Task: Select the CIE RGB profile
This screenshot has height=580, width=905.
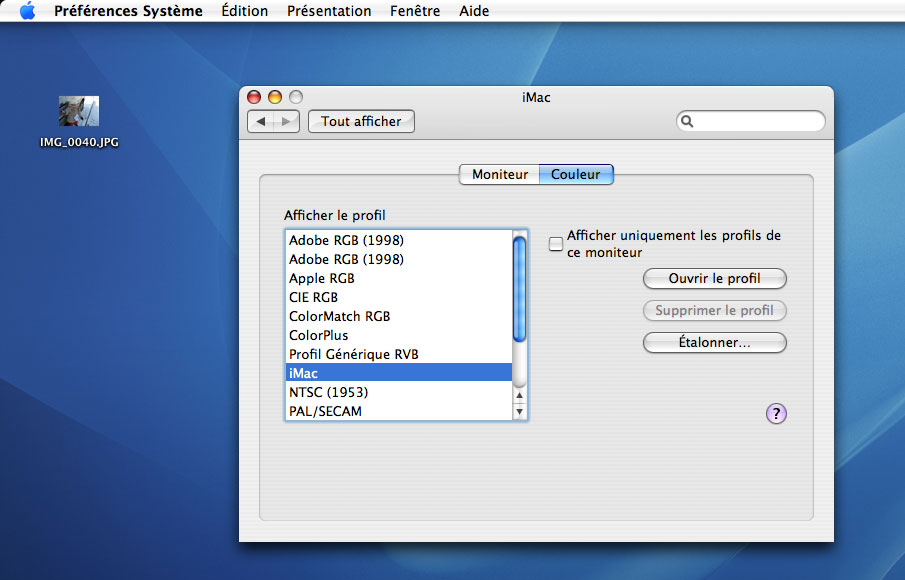Action: (399, 297)
